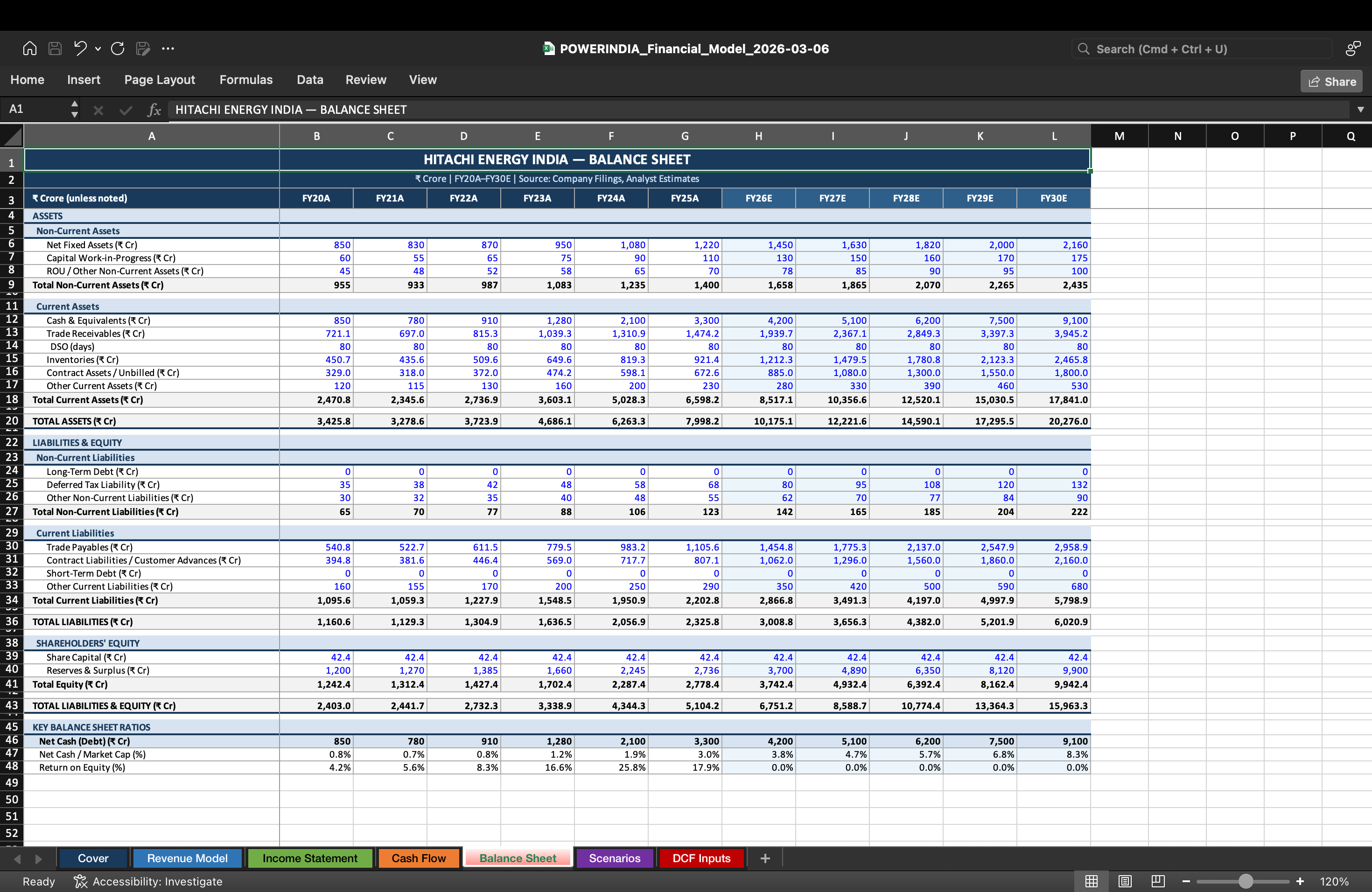Open the Name Box stepper arrows
Image resolution: width=1372 pixels, height=892 pixels.
74,109
